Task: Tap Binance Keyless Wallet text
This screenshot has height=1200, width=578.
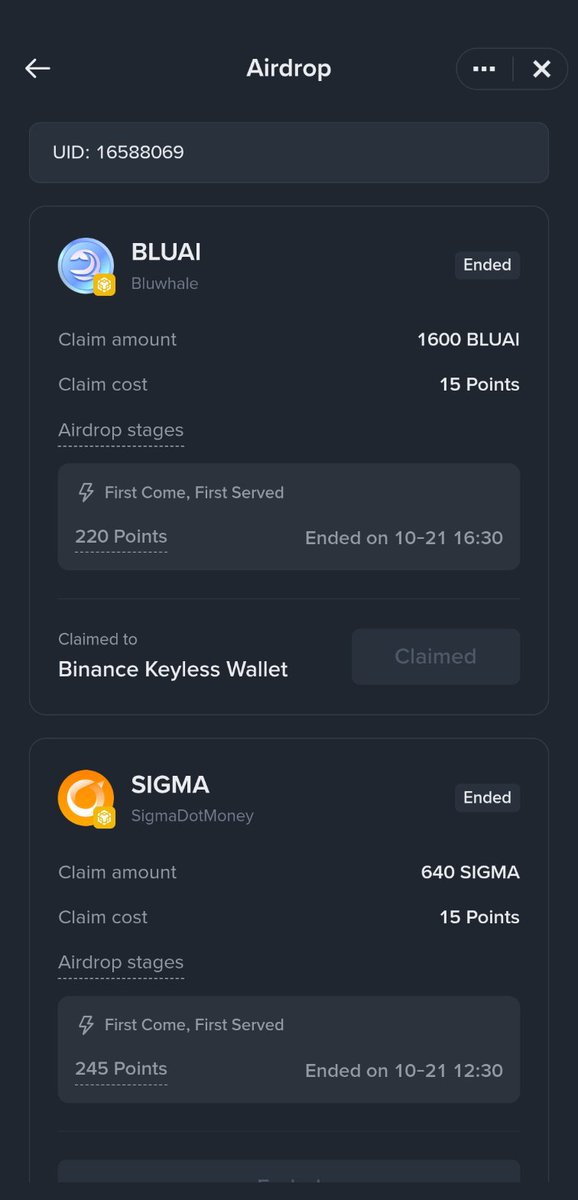Action: (x=173, y=670)
